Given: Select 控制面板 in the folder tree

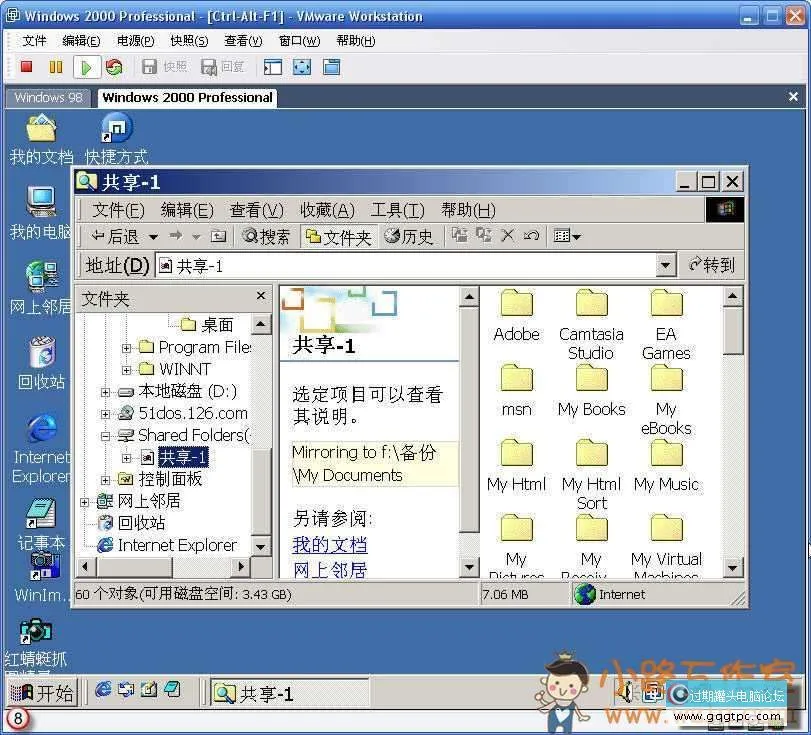Looking at the screenshot, I should (x=166, y=478).
